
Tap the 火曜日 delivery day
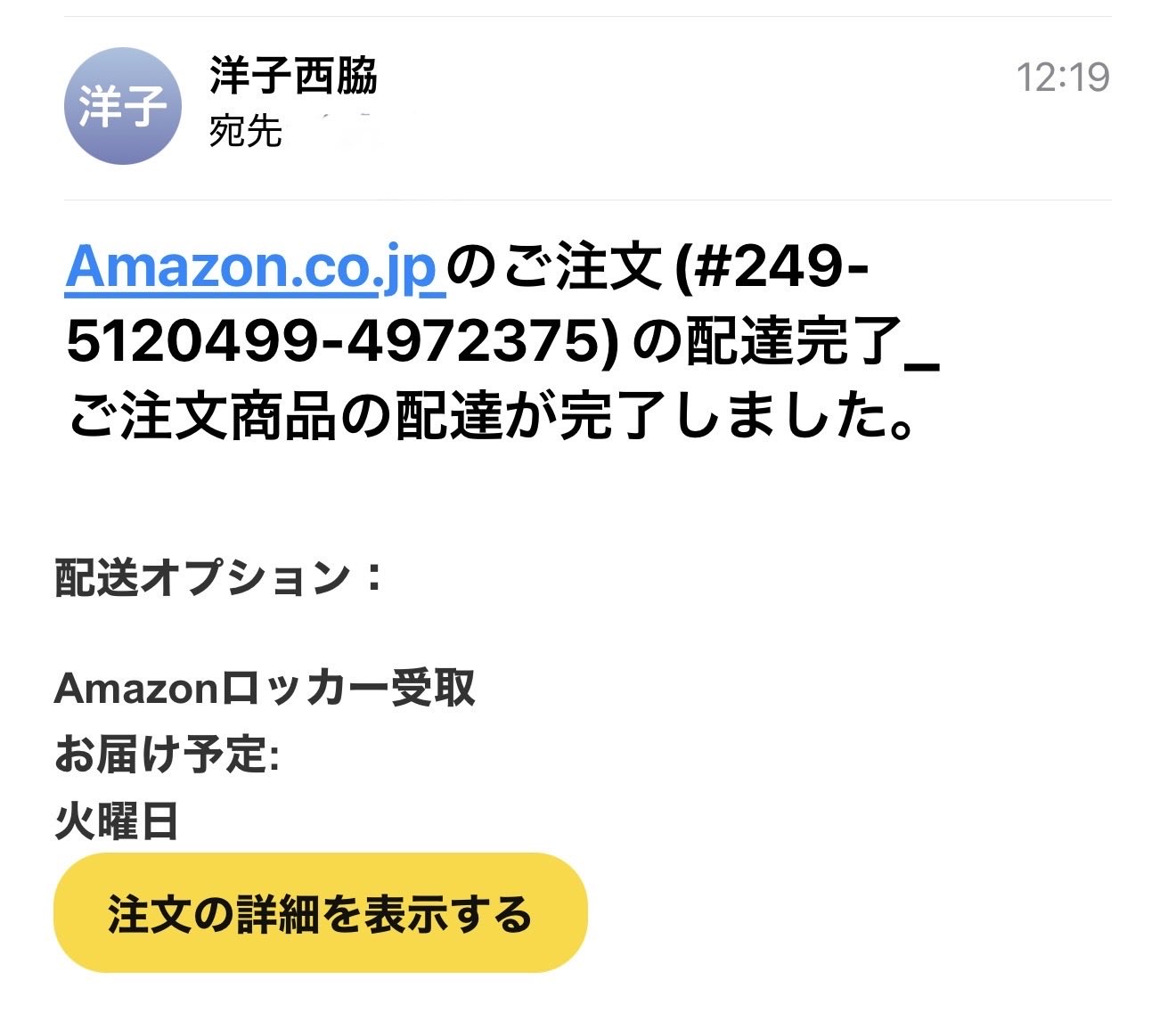(x=116, y=821)
